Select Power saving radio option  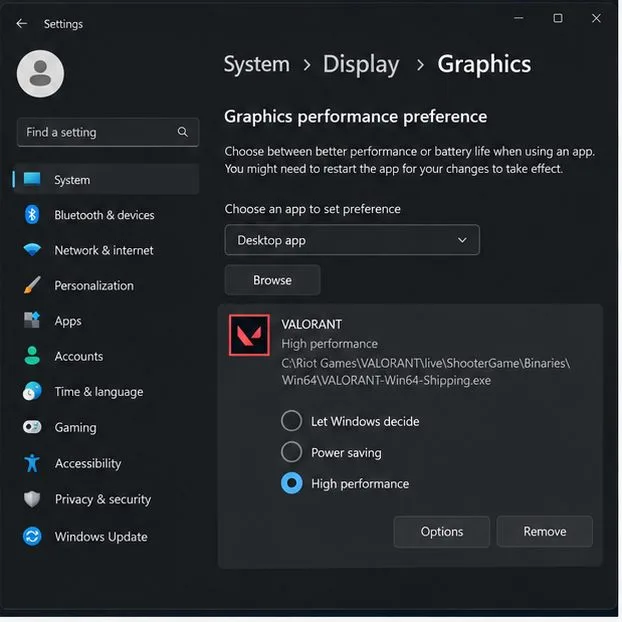tap(292, 452)
